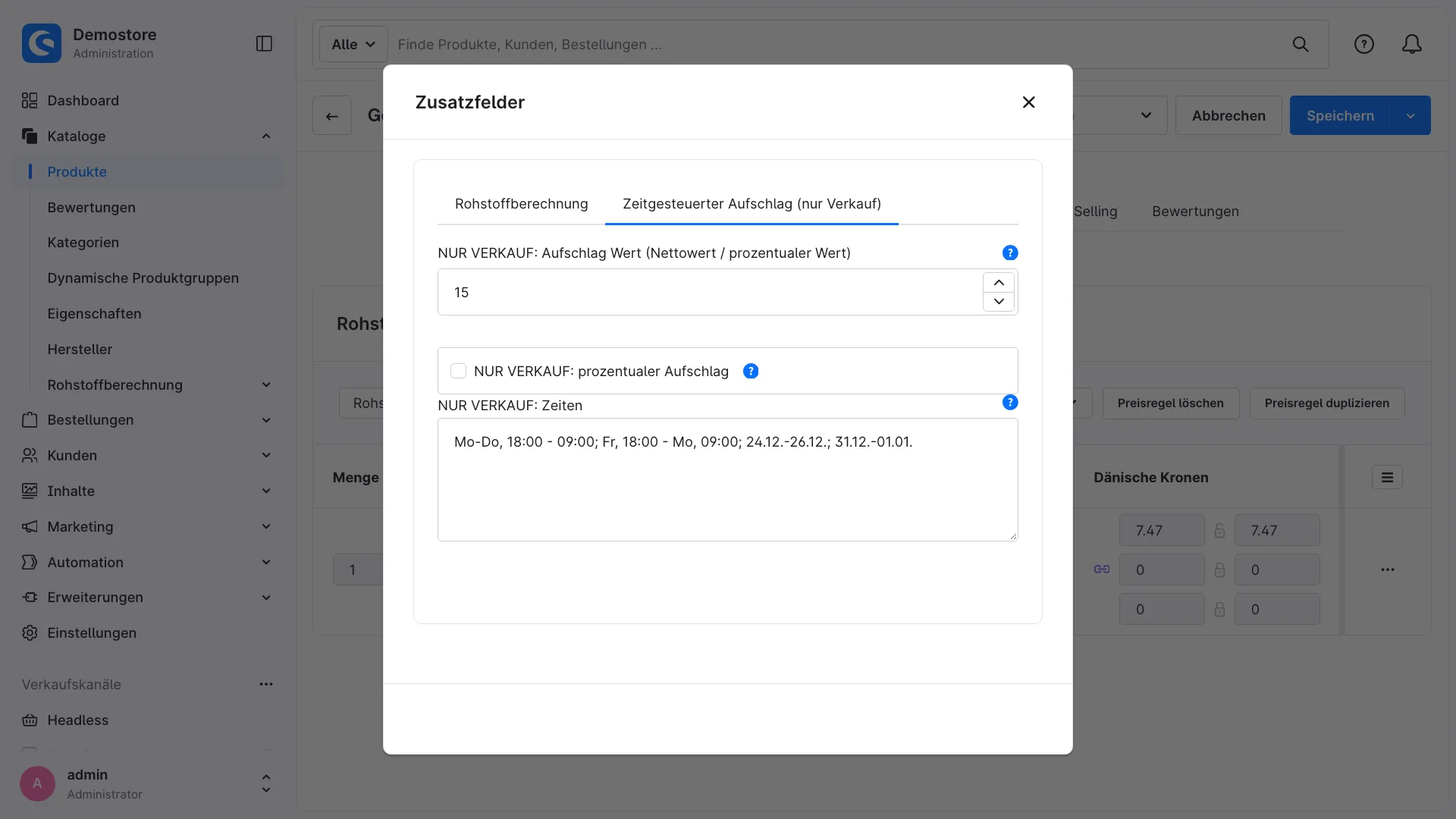The width and height of the screenshot is (1456, 819).
Task: Open the Headless sales channel
Action: 77,720
